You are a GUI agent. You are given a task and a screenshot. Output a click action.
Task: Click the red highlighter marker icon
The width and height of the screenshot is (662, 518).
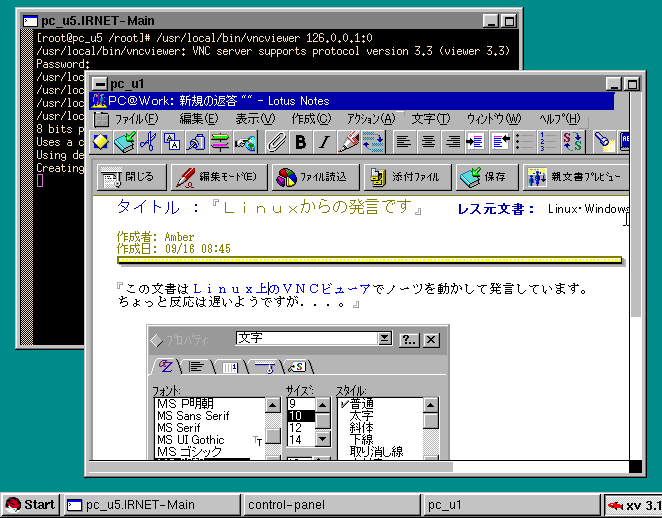(x=348, y=142)
